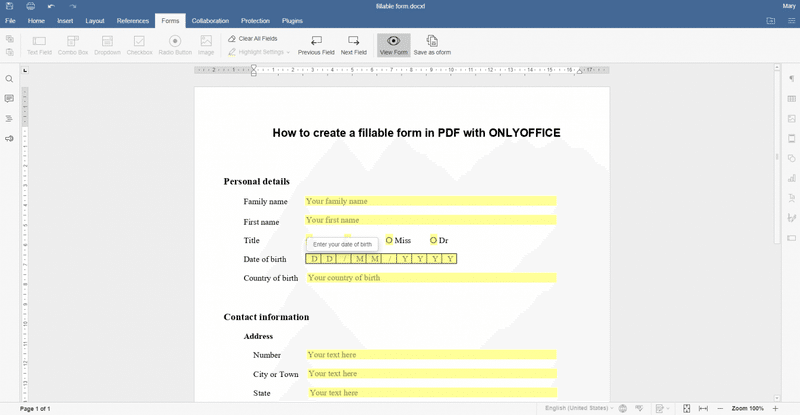The image size is (800, 415).
Task: Toggle spell checking in the status bar
Action: coord(639,408)
